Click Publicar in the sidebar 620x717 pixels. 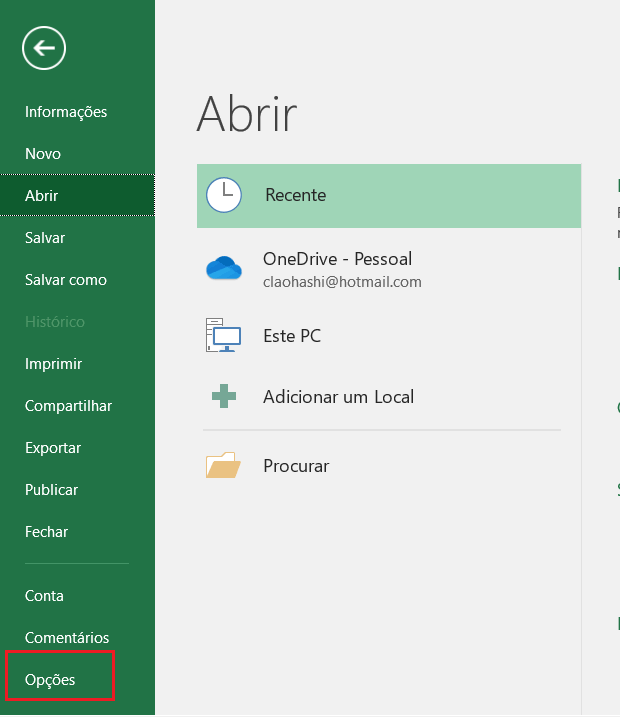pos(51,490)
